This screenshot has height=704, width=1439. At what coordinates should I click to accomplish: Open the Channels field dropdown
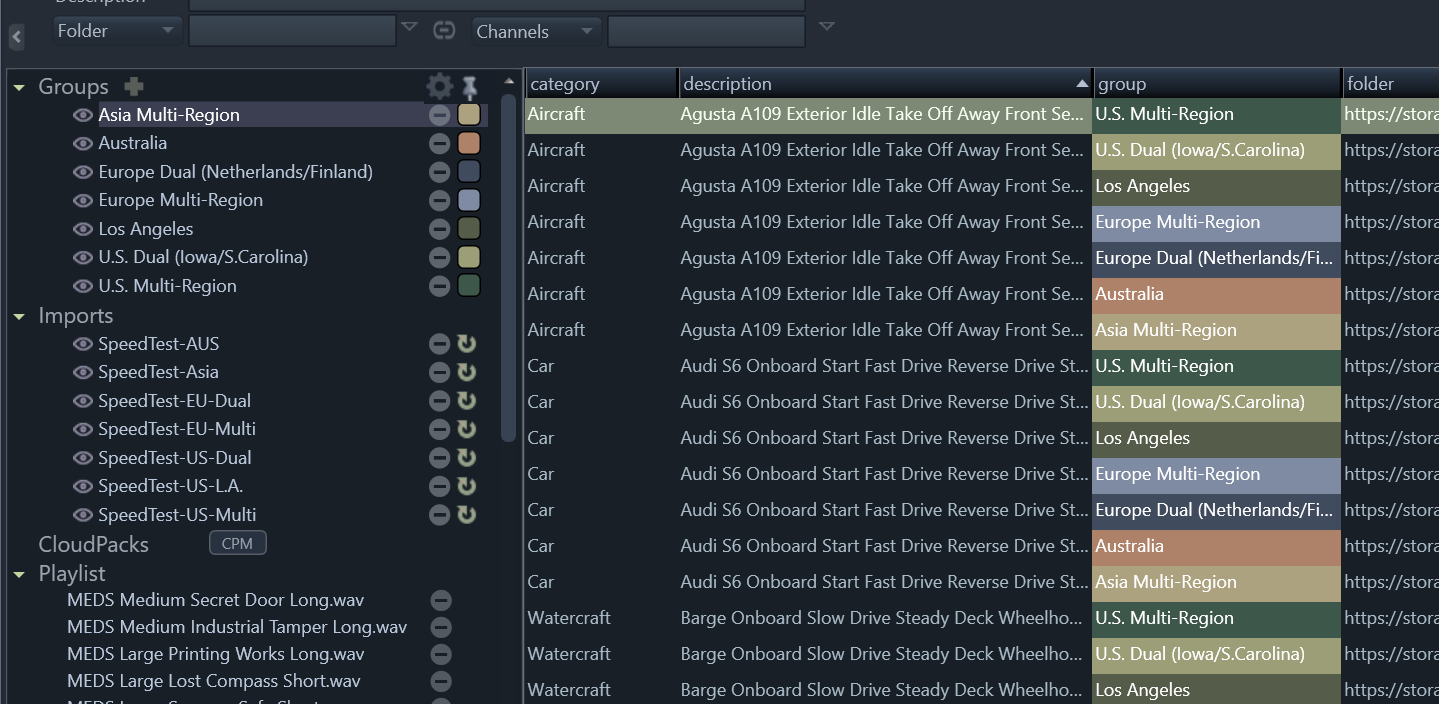click(537, 31)
